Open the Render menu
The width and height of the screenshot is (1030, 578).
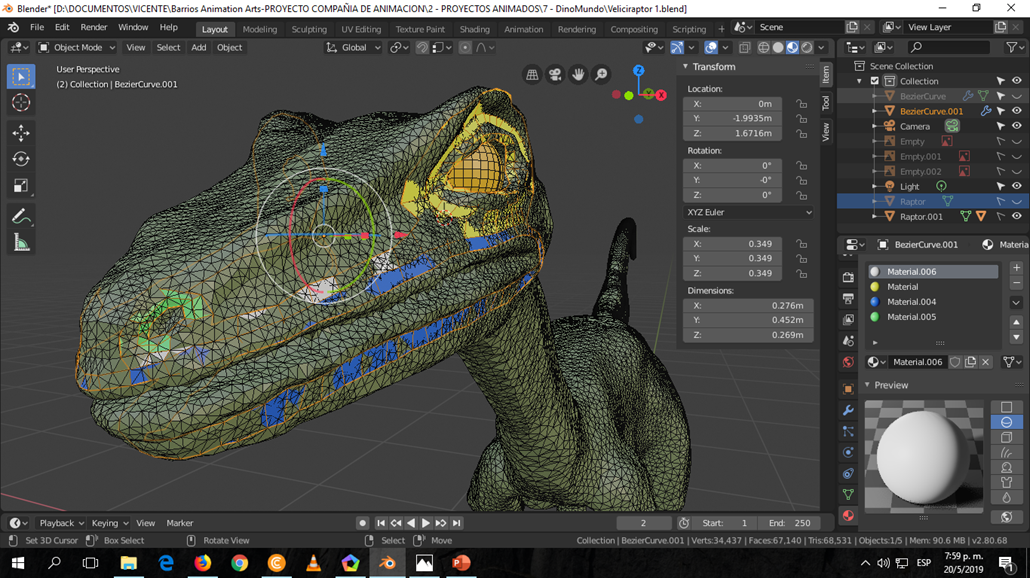click(x=93, y=28)
